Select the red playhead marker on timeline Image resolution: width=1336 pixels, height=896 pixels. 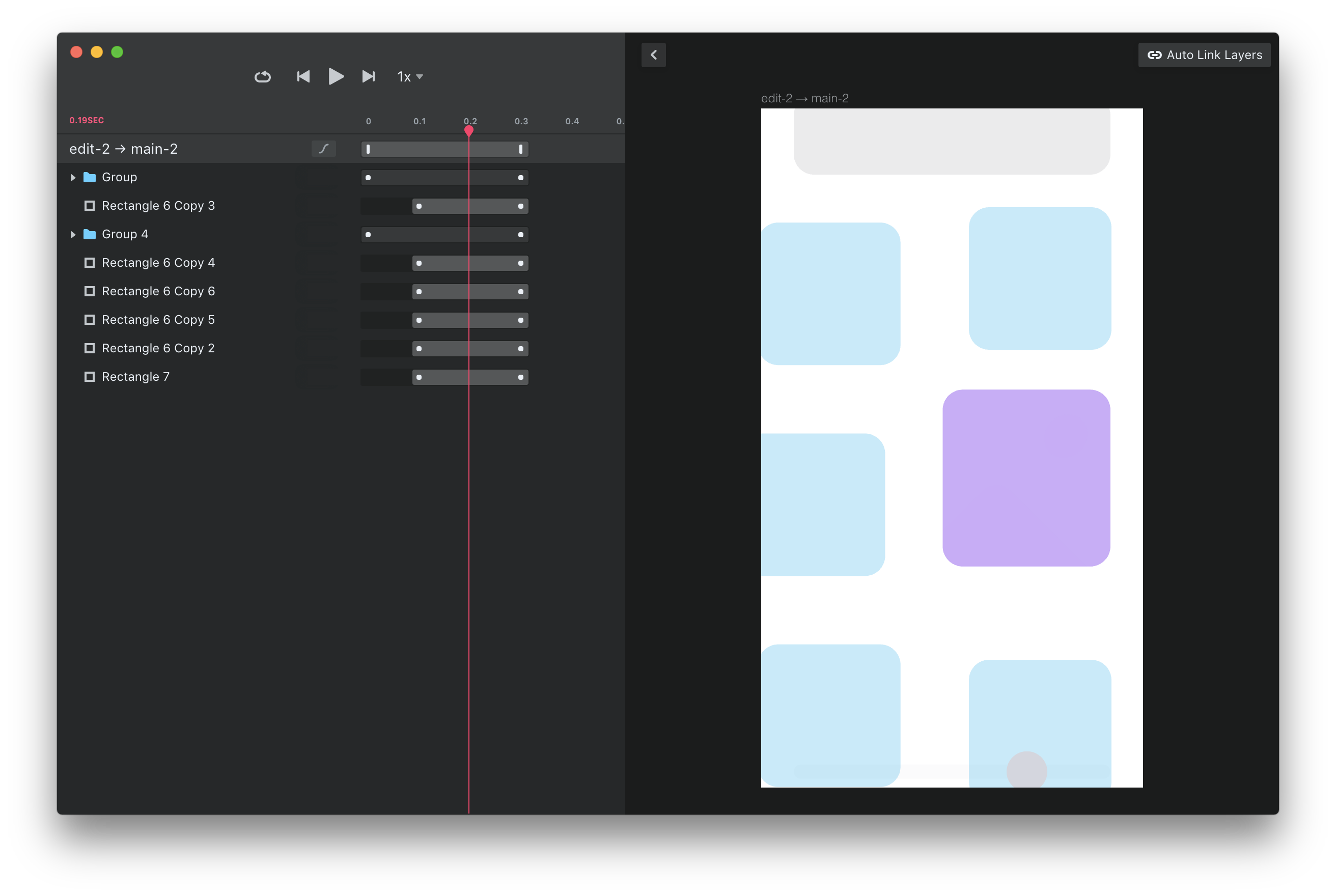click(468, 131)
